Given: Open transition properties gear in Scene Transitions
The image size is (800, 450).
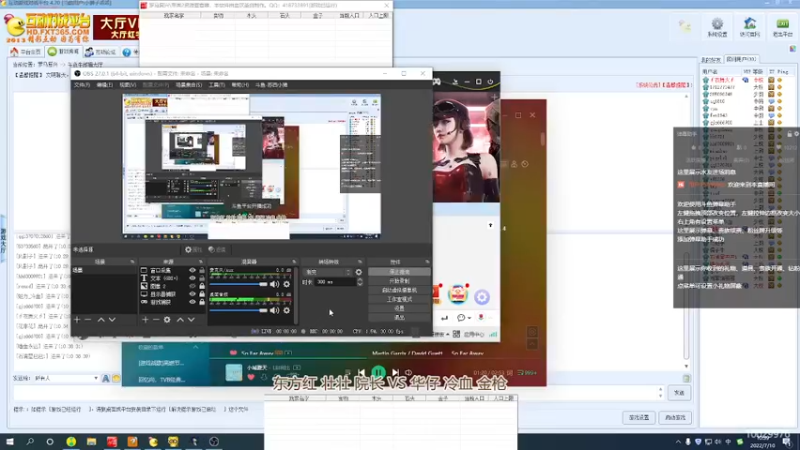Looking at the screenshot, I should [359, 272].
